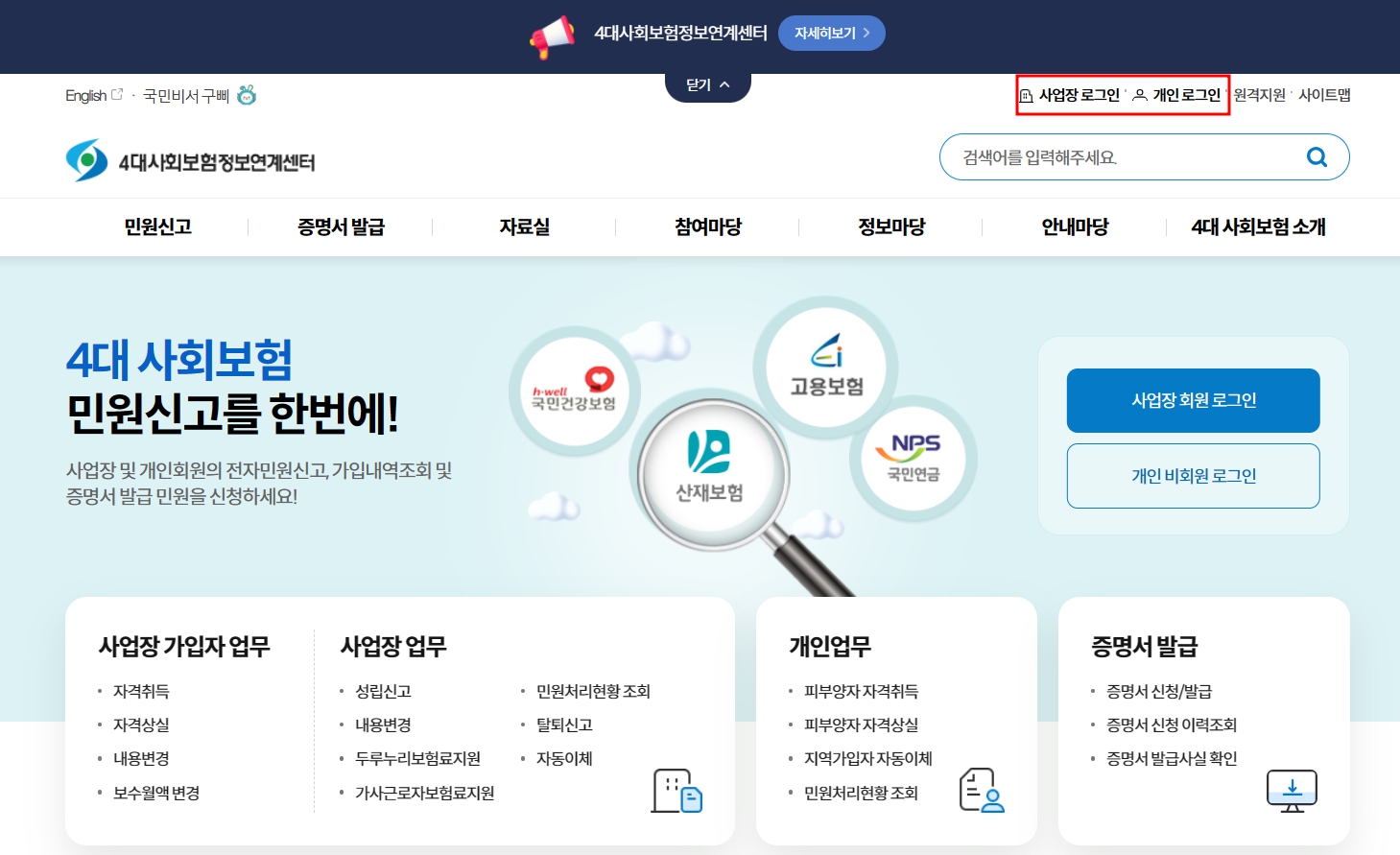
Task: Click the megaphone icon in top banner
Action: pos(553,36)
